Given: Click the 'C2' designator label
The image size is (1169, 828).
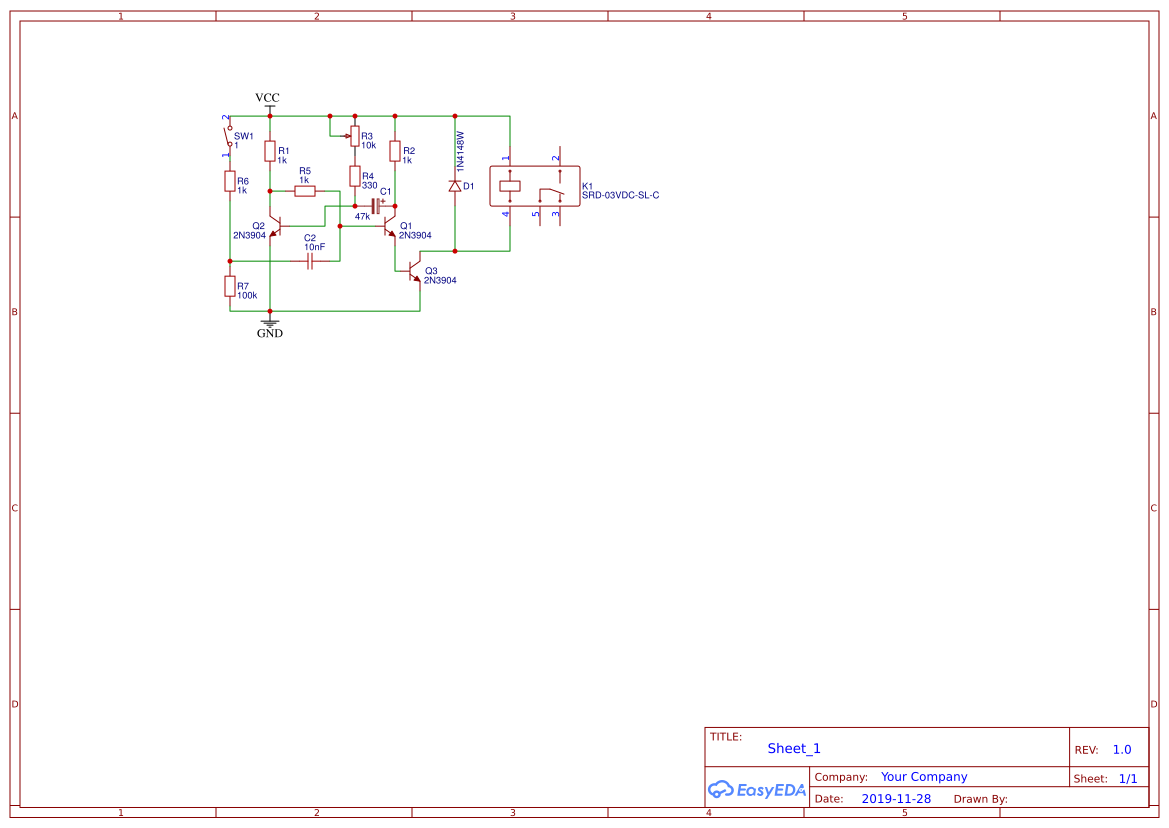Looking at the screenshot, I should click(309, 238).
